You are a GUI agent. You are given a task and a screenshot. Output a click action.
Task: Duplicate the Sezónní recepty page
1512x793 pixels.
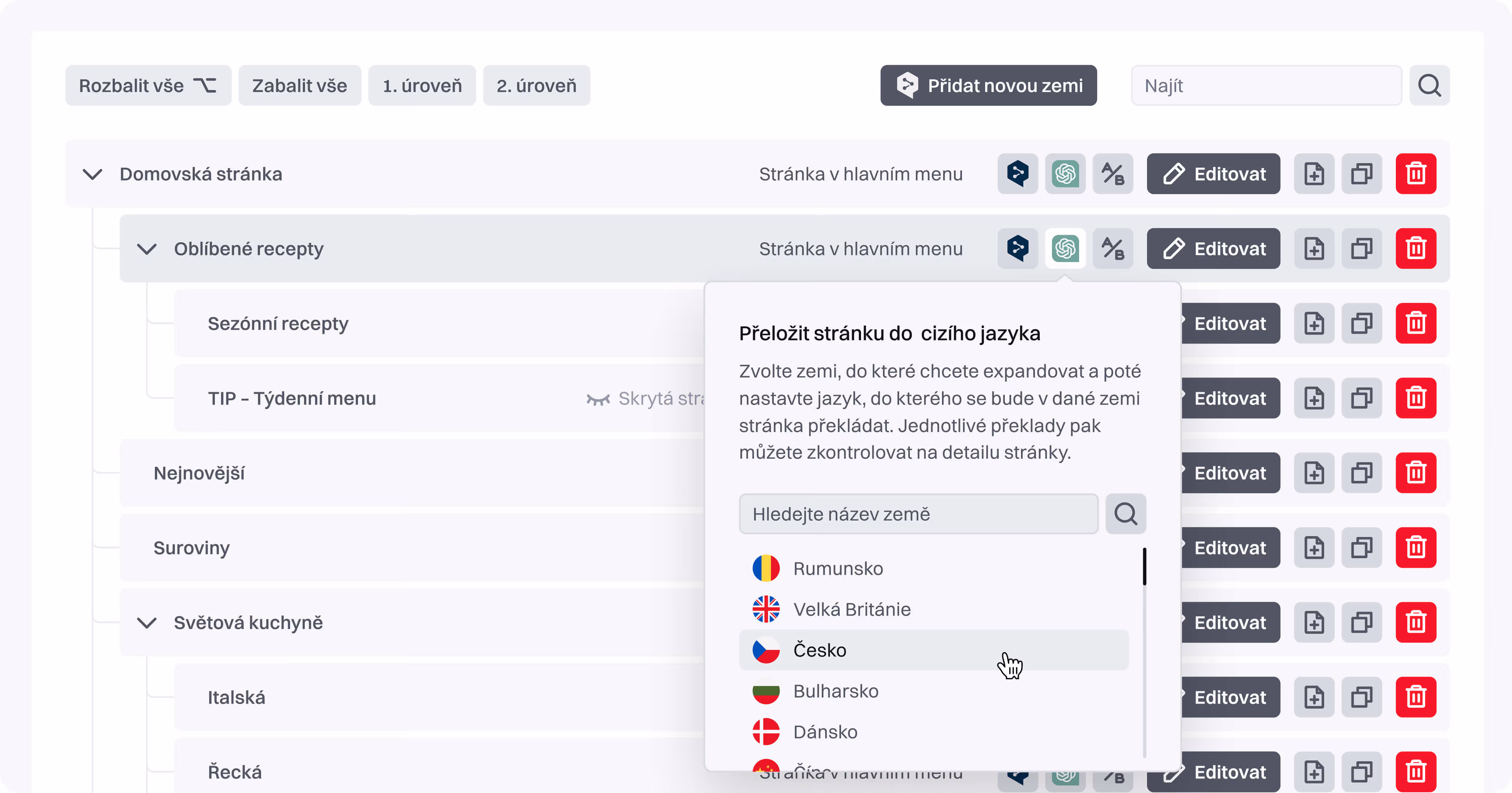pyautogui.click(x=1361, y=323)
